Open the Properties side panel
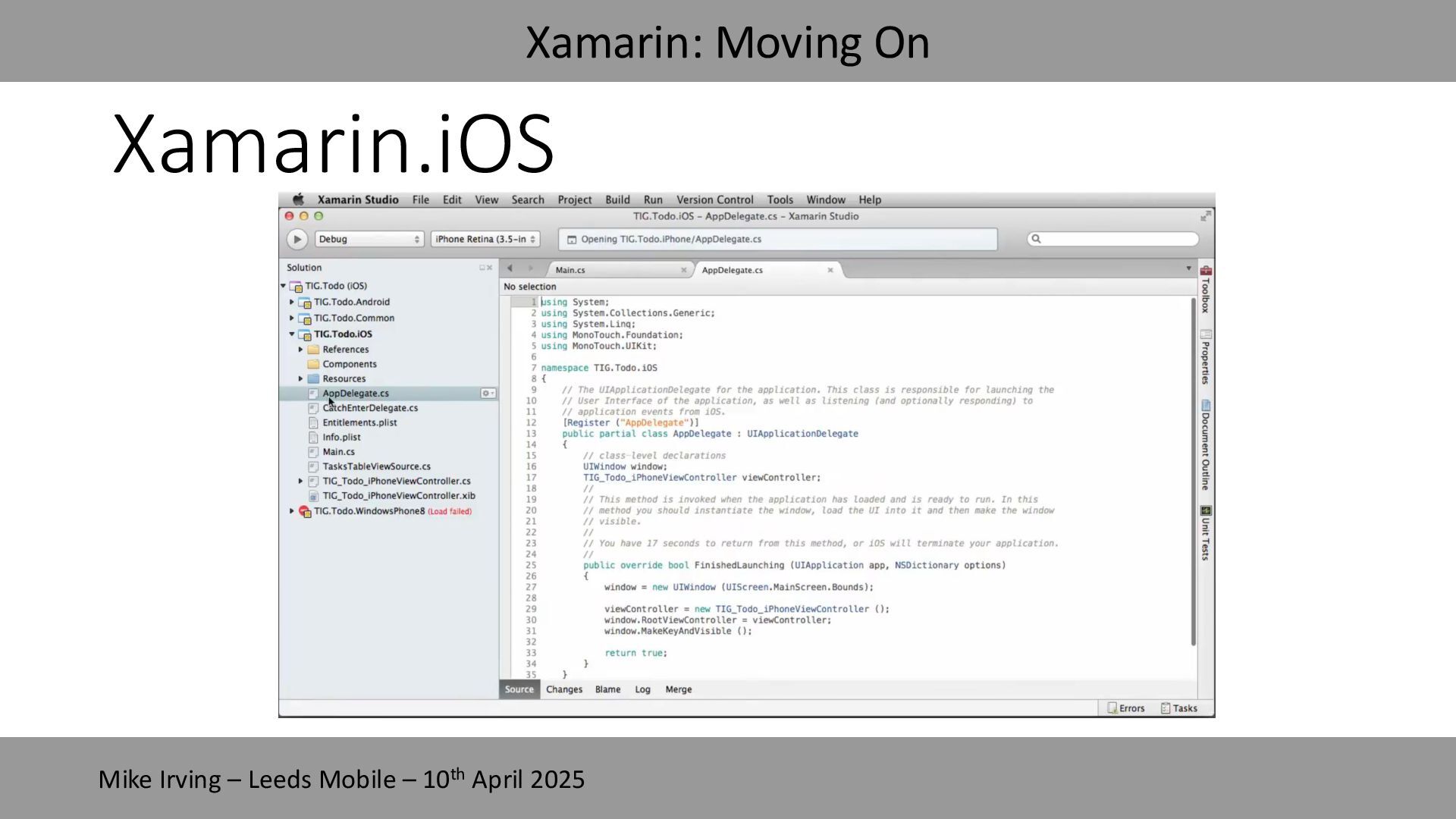This screenshot has height=819, width=1456. 1206,357
